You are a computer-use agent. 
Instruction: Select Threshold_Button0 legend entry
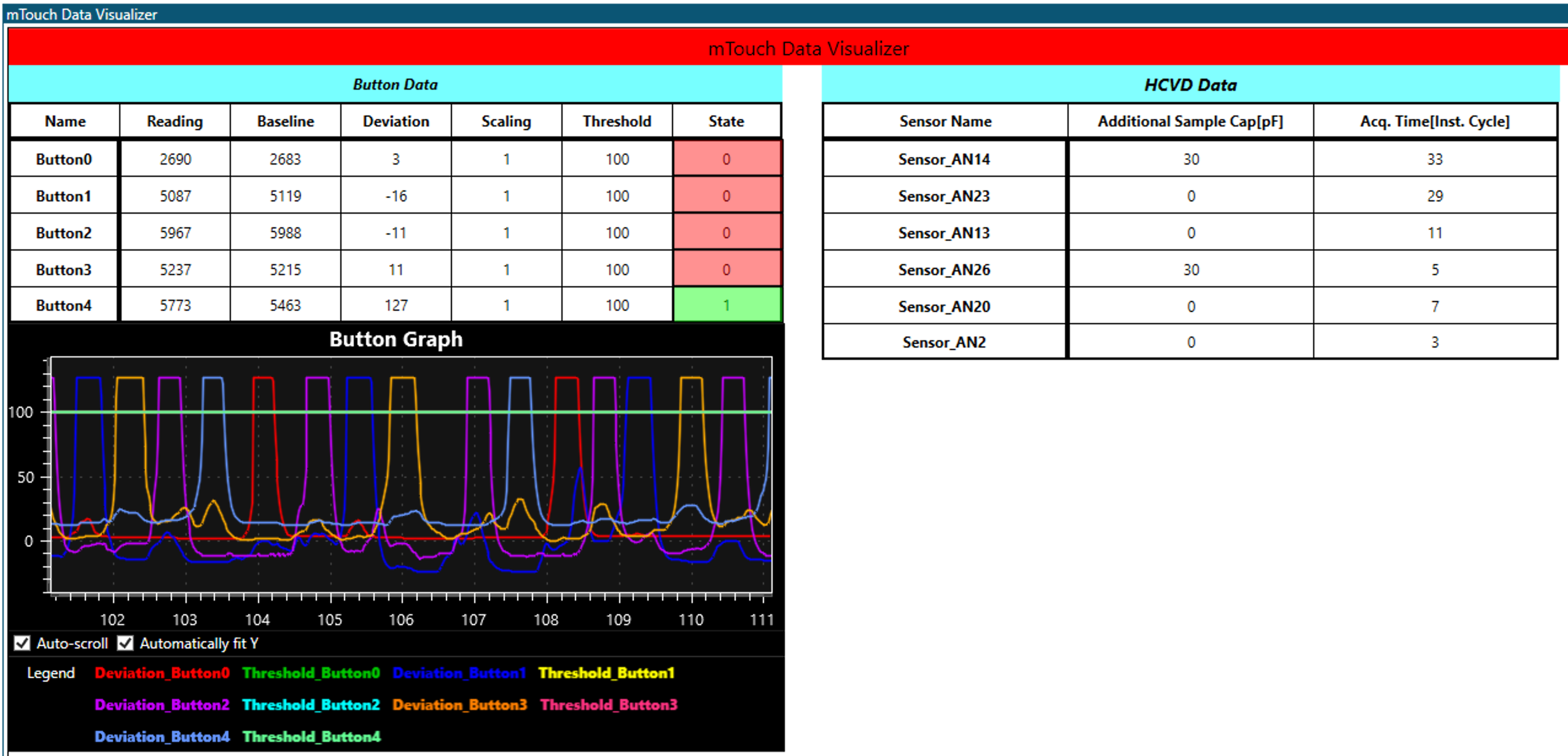311,673
